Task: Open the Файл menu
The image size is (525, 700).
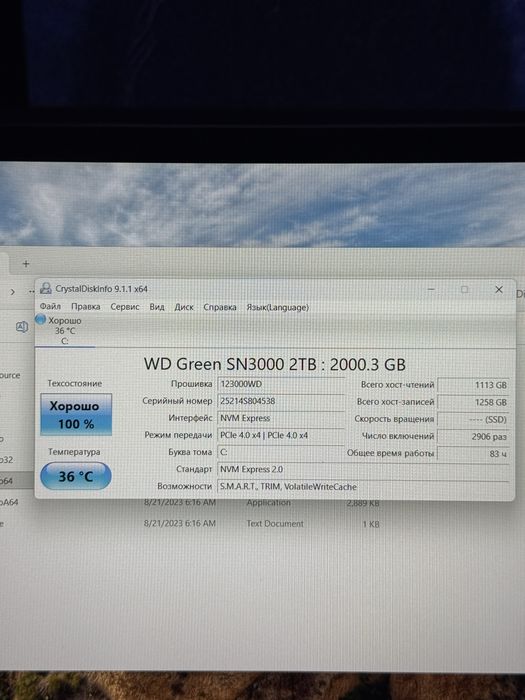Action: pos(50,307)
